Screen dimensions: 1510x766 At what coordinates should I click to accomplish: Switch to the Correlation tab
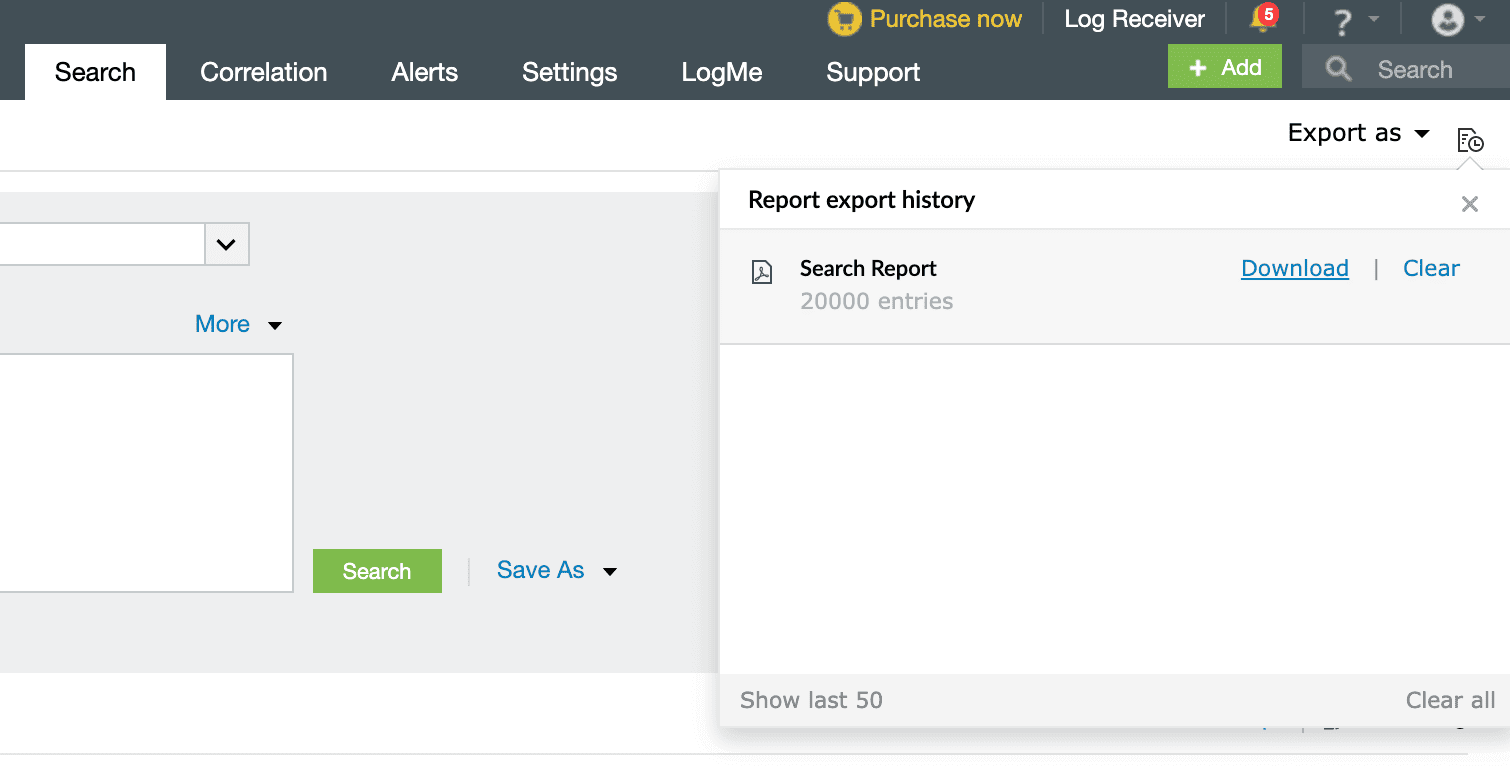pyautogui.click(x=263, y=72)
